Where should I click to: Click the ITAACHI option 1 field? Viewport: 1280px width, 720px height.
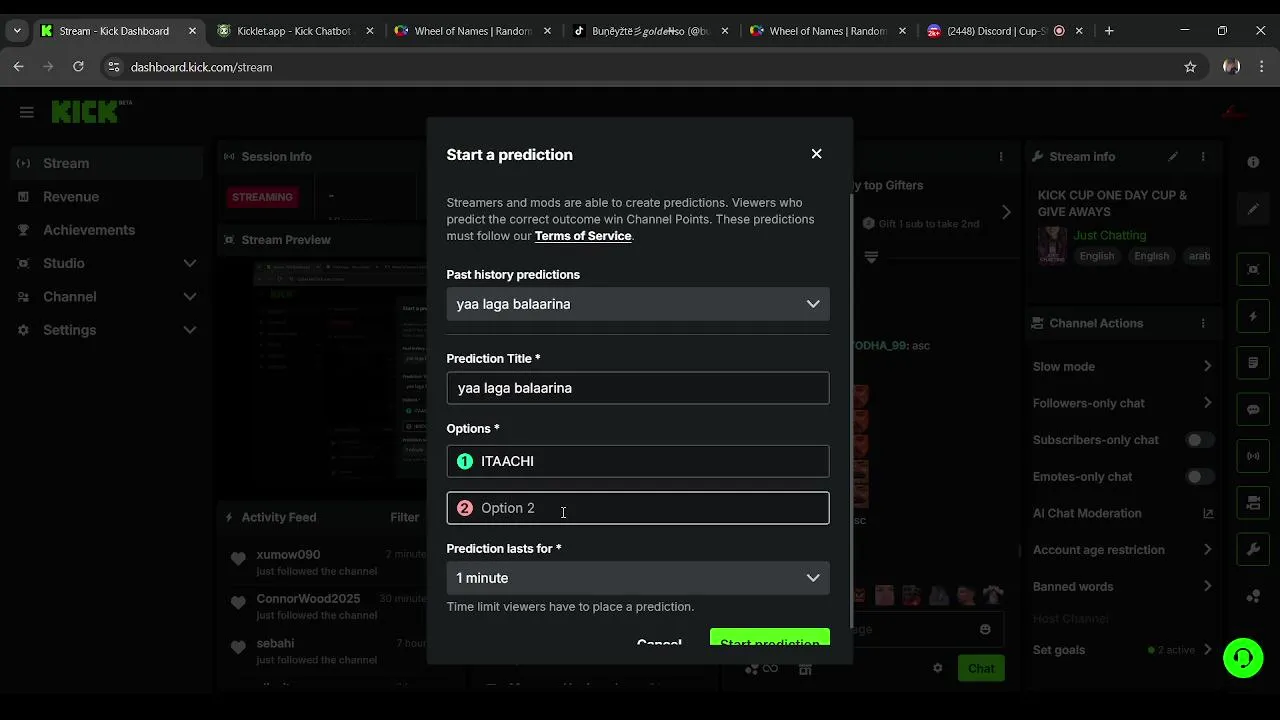click(x=638, y=461)
